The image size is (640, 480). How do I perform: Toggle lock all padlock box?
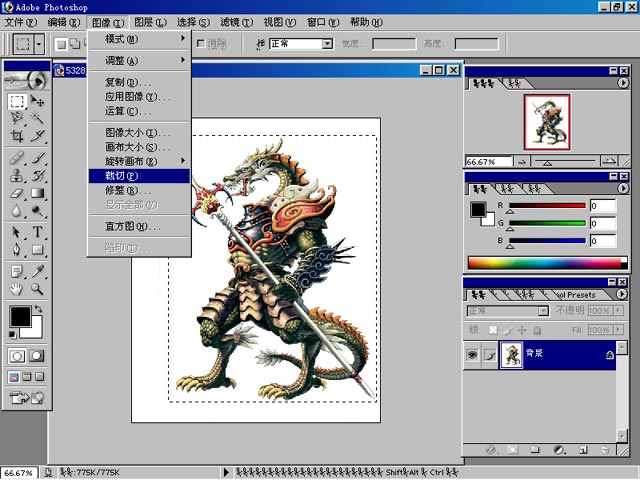(537, 330)
